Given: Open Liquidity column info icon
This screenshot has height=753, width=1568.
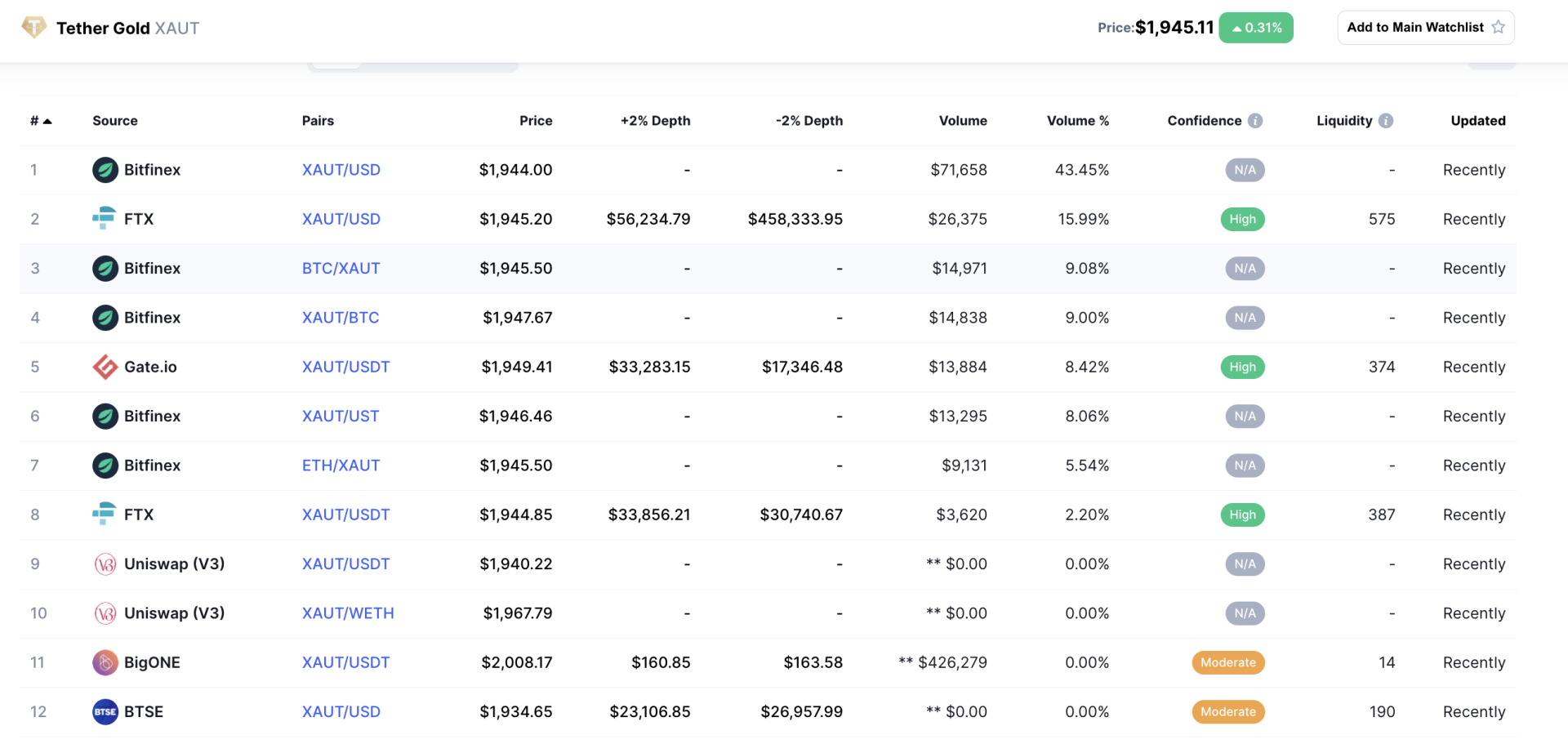Looking at the screenshot, I should point(1386,121).
